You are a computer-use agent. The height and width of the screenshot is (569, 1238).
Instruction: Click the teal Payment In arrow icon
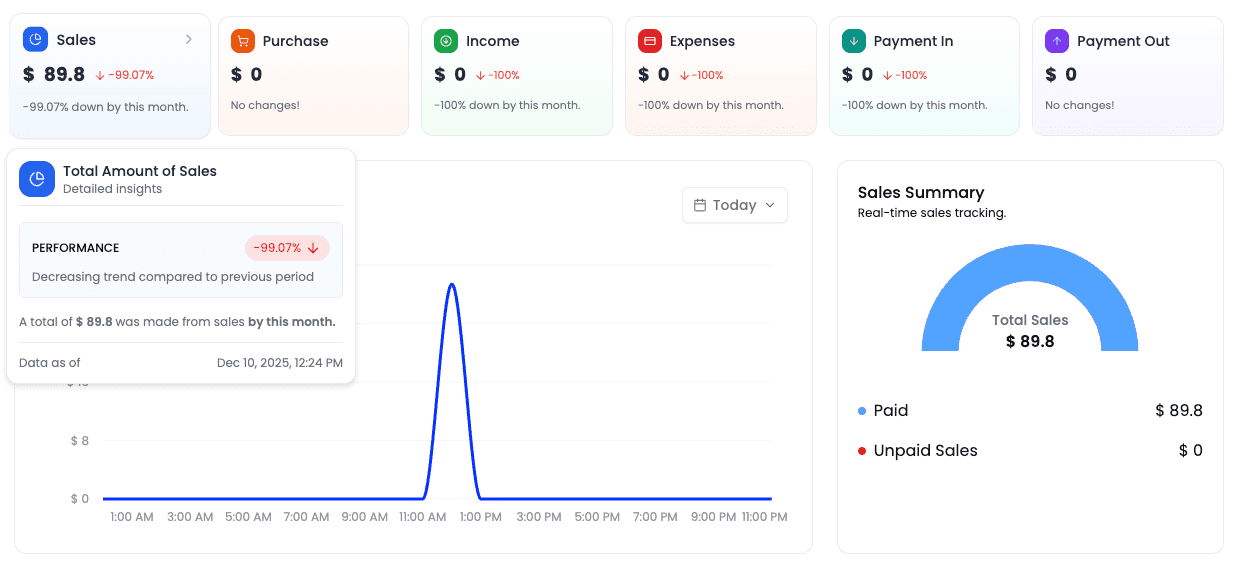click(x=853, y=41)
